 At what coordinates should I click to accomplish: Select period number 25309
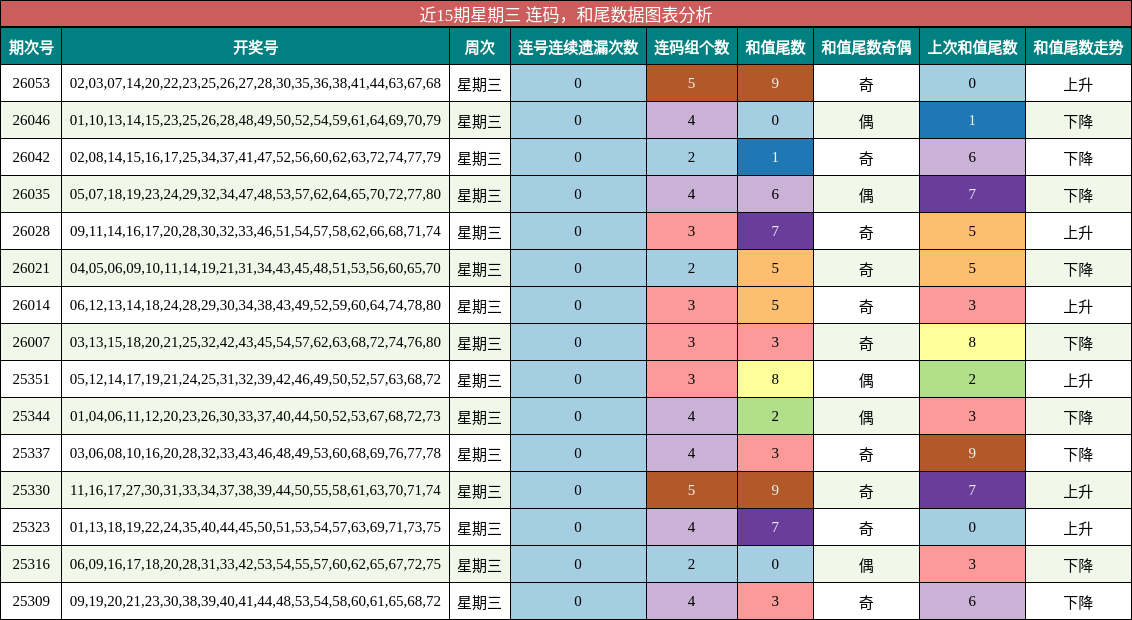30,601
